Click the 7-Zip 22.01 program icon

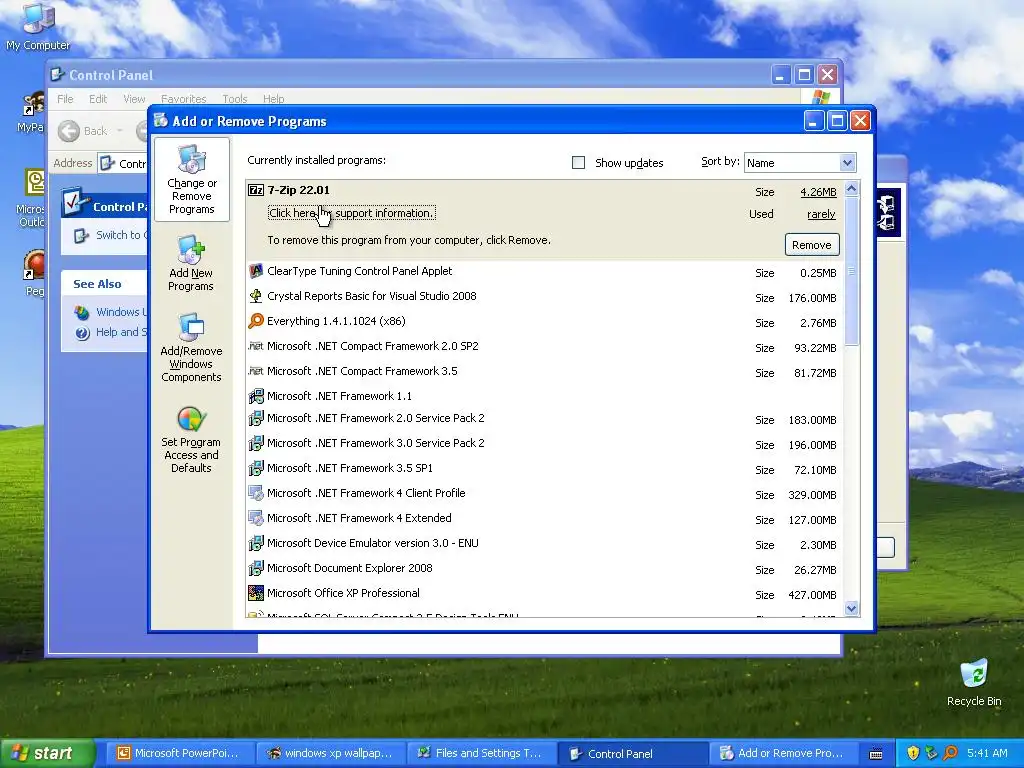(x=256, y=190)
